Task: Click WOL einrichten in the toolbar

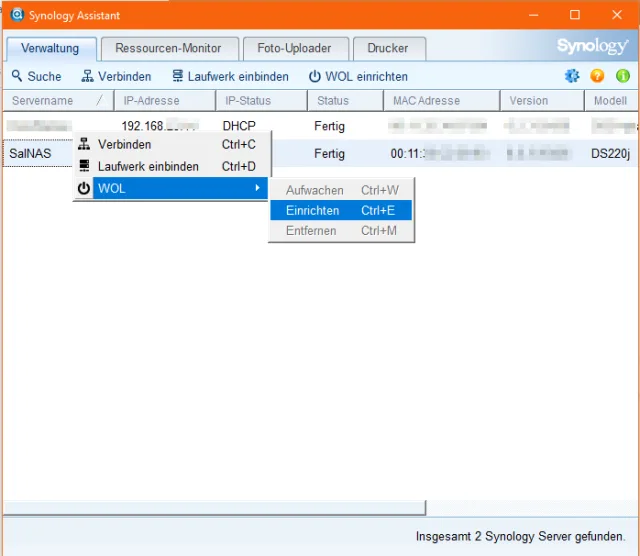Action: [x=358, y=76]
